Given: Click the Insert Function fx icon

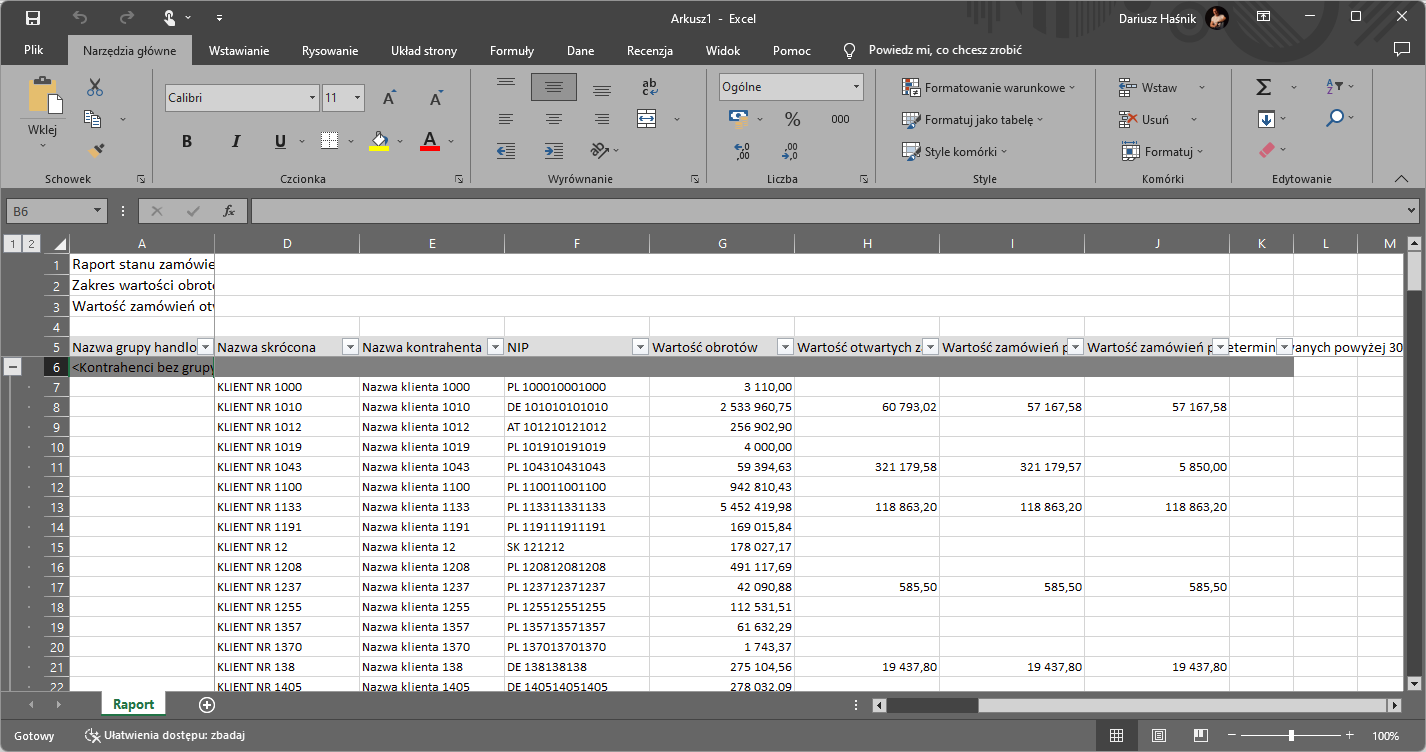Looking at the screenshot, I should [x=229, y=211].
